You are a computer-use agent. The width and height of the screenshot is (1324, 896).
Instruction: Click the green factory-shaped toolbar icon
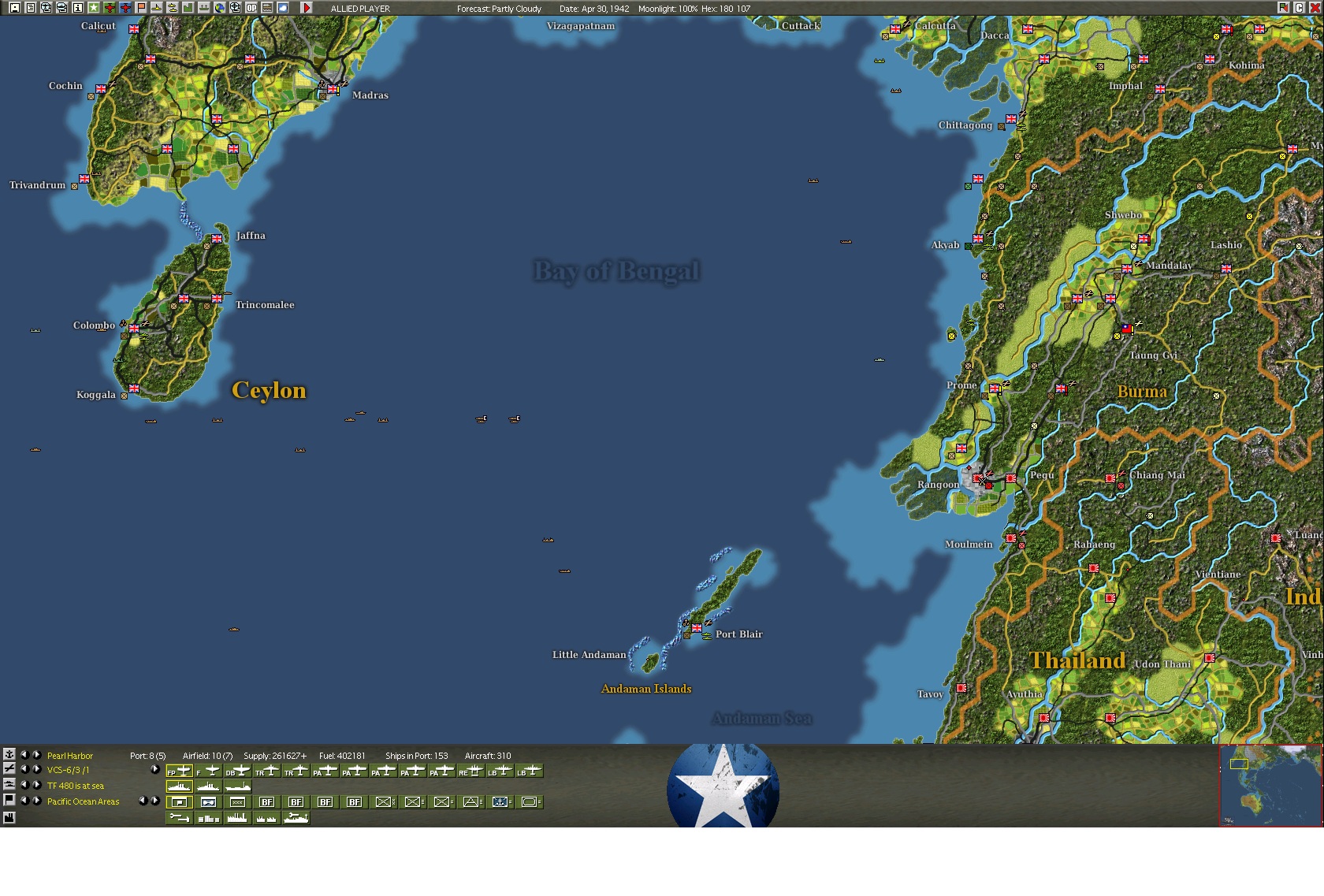click(x=188, y=8)
